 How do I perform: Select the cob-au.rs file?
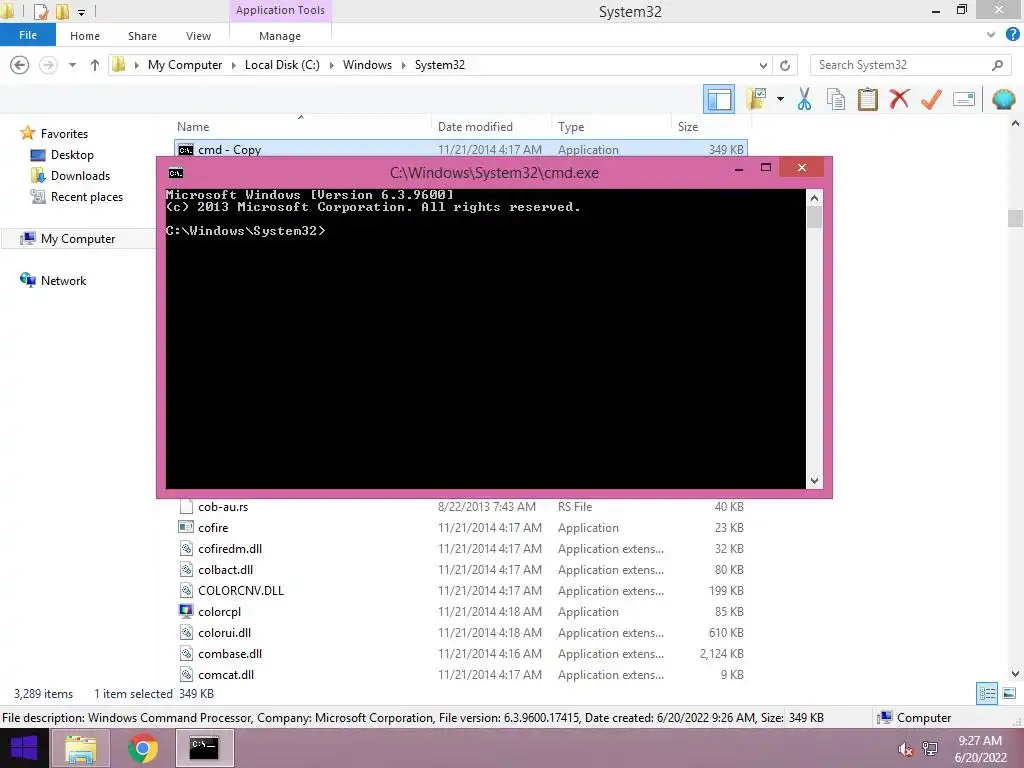coord(460,507)
